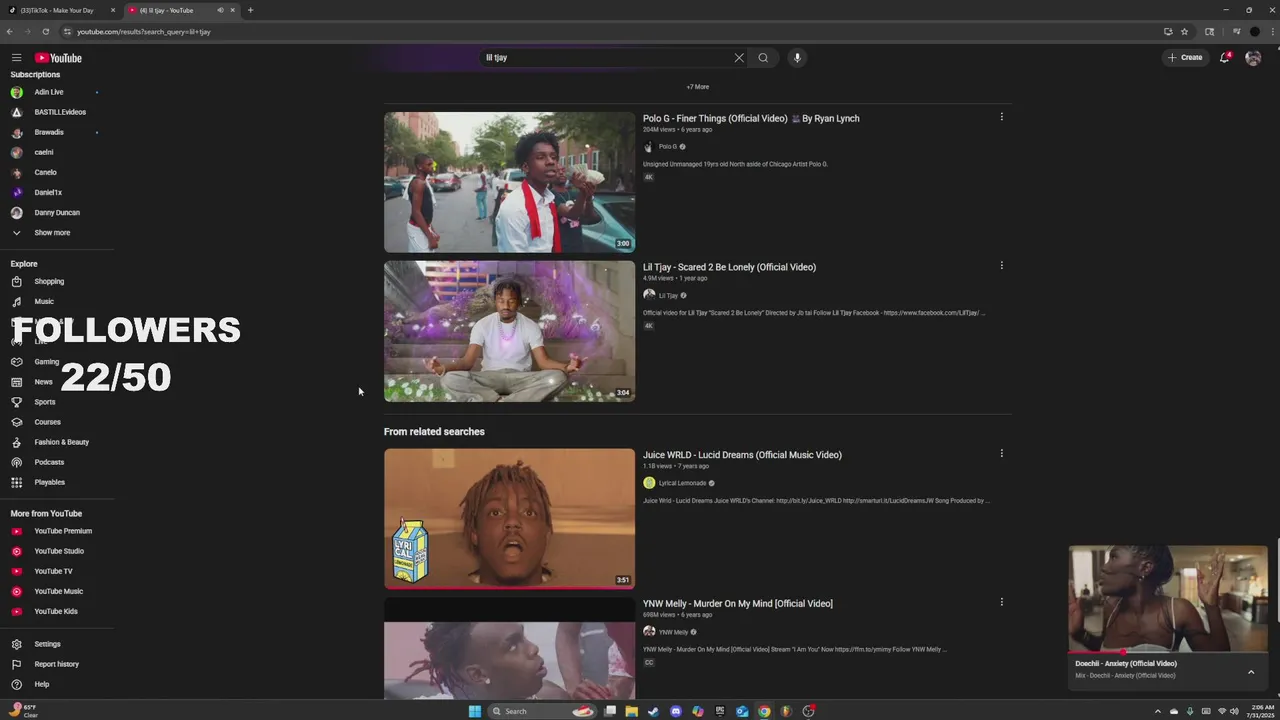The image size is (1280, 720).
Task: Play the Scared 2 Be Lonely thumbnail
Action: pyautogui.click(x=509, y=331)
